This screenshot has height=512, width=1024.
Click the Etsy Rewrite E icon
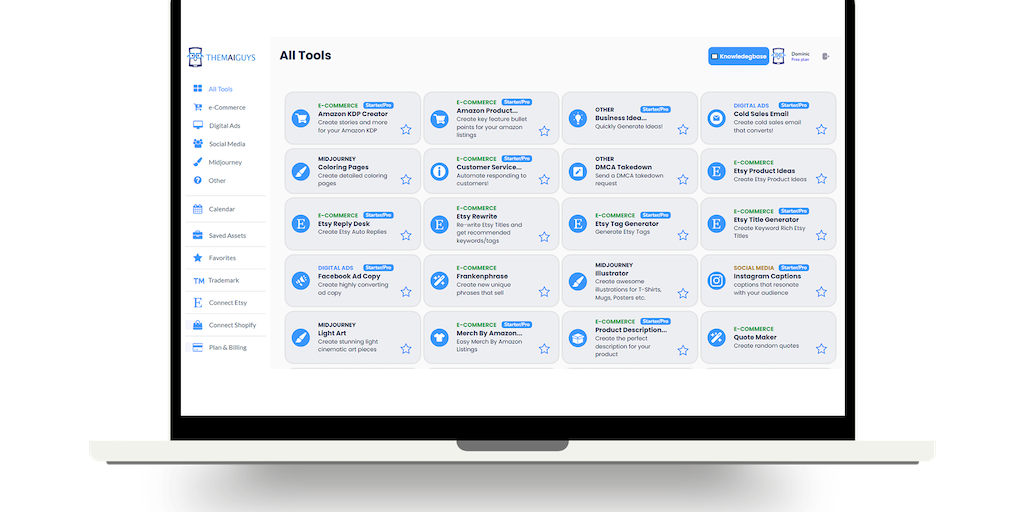pos(439,225)
